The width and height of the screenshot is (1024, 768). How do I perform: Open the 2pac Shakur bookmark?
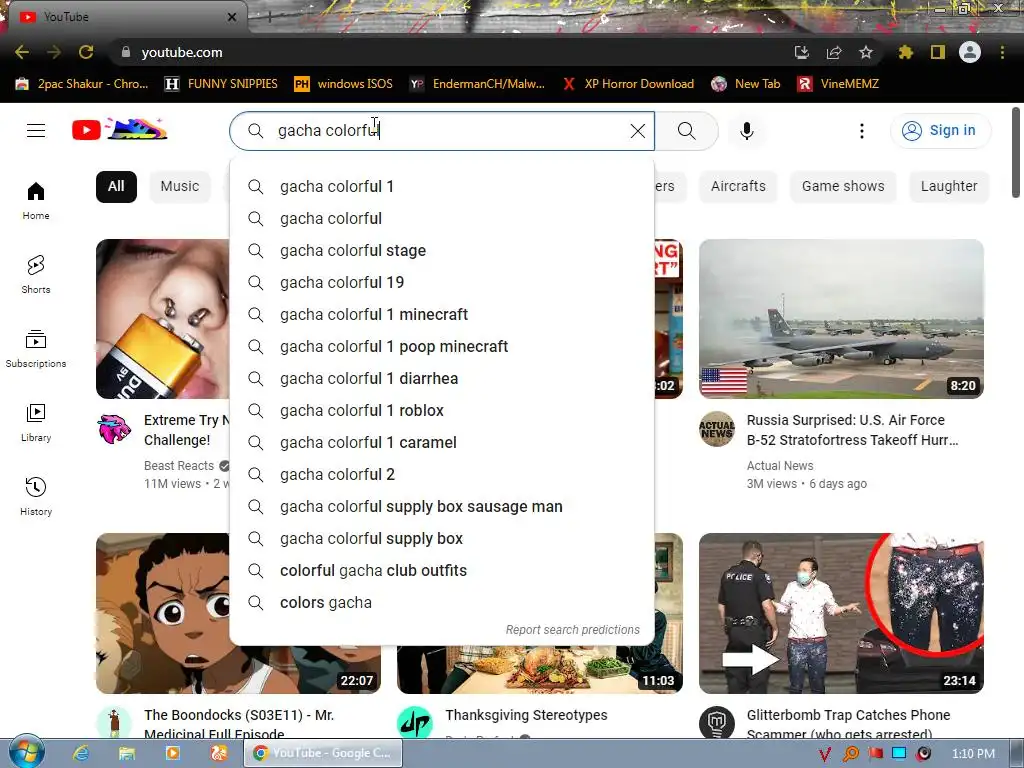82,84
